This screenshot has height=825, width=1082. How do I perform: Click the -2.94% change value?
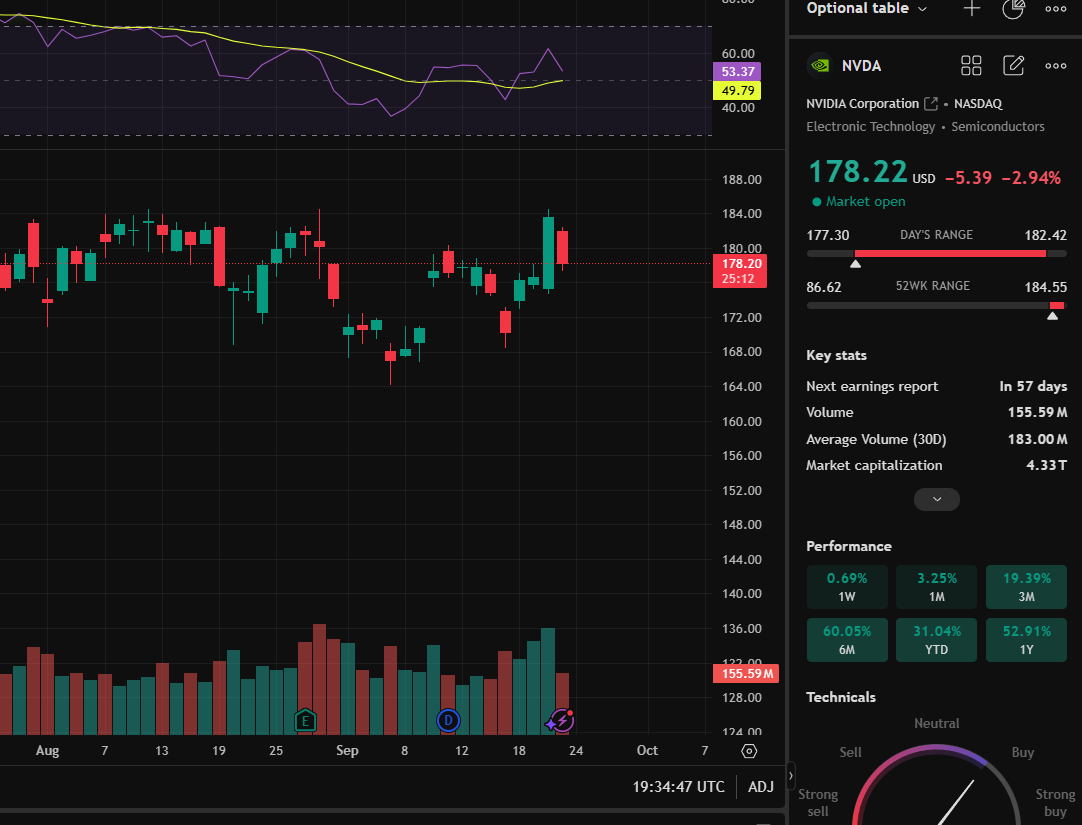click(1031, 178)
